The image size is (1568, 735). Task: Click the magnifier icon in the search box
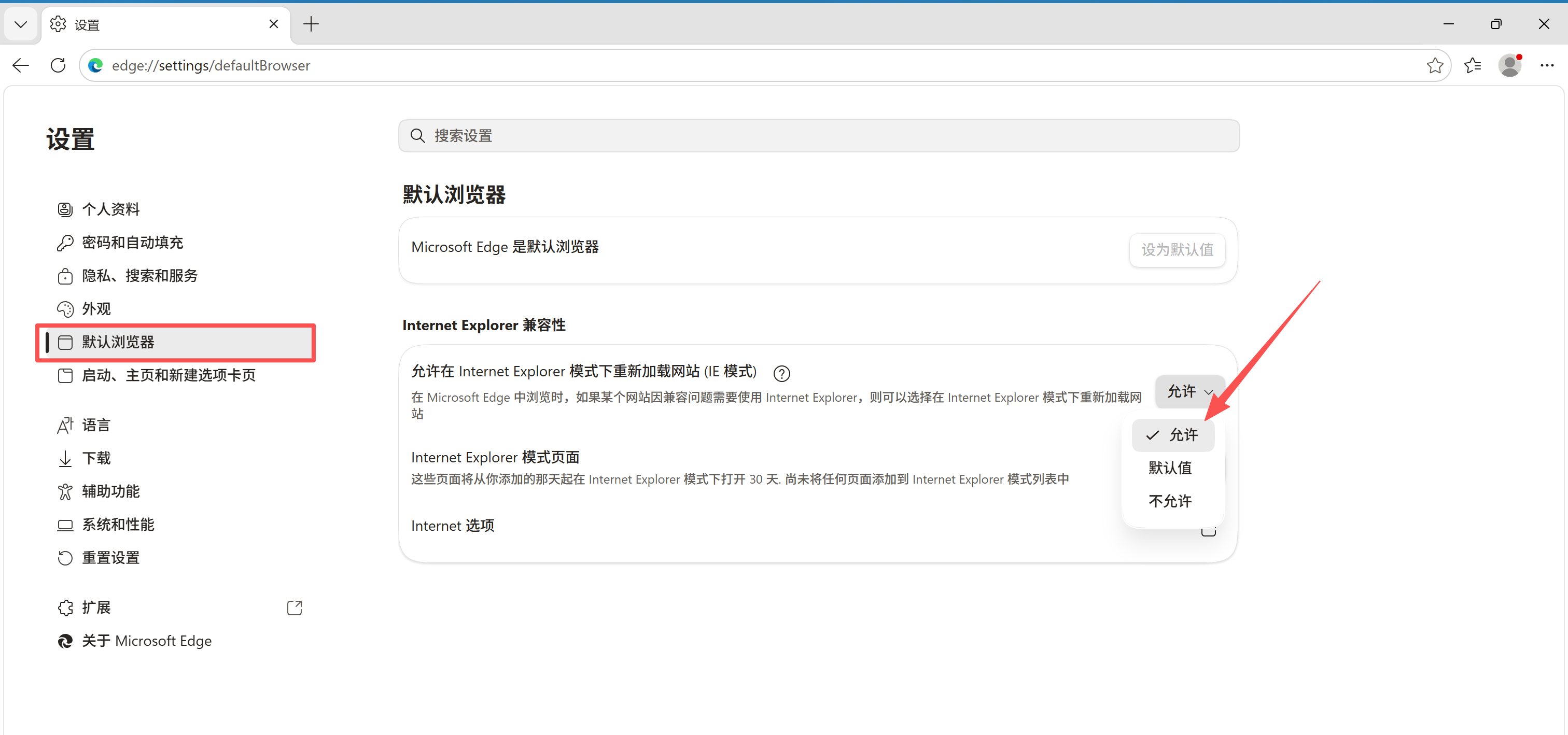417,136
